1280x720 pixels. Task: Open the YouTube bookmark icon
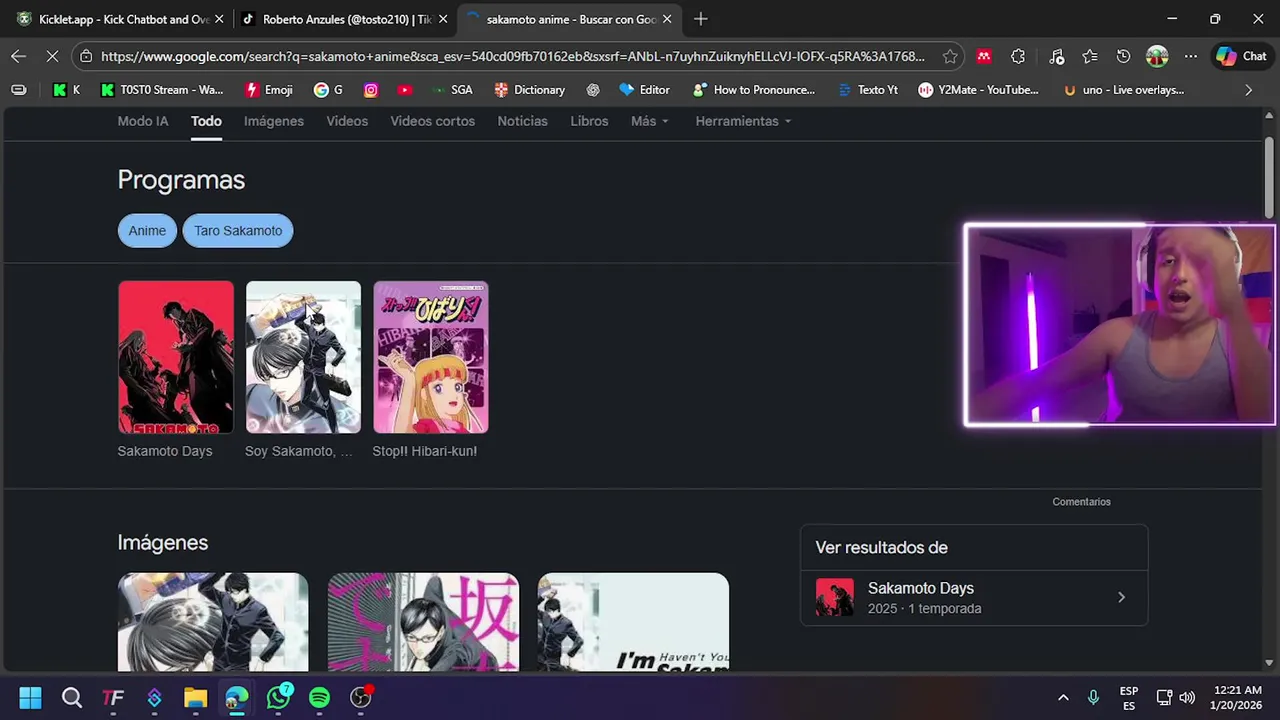[x=404, y=90]
